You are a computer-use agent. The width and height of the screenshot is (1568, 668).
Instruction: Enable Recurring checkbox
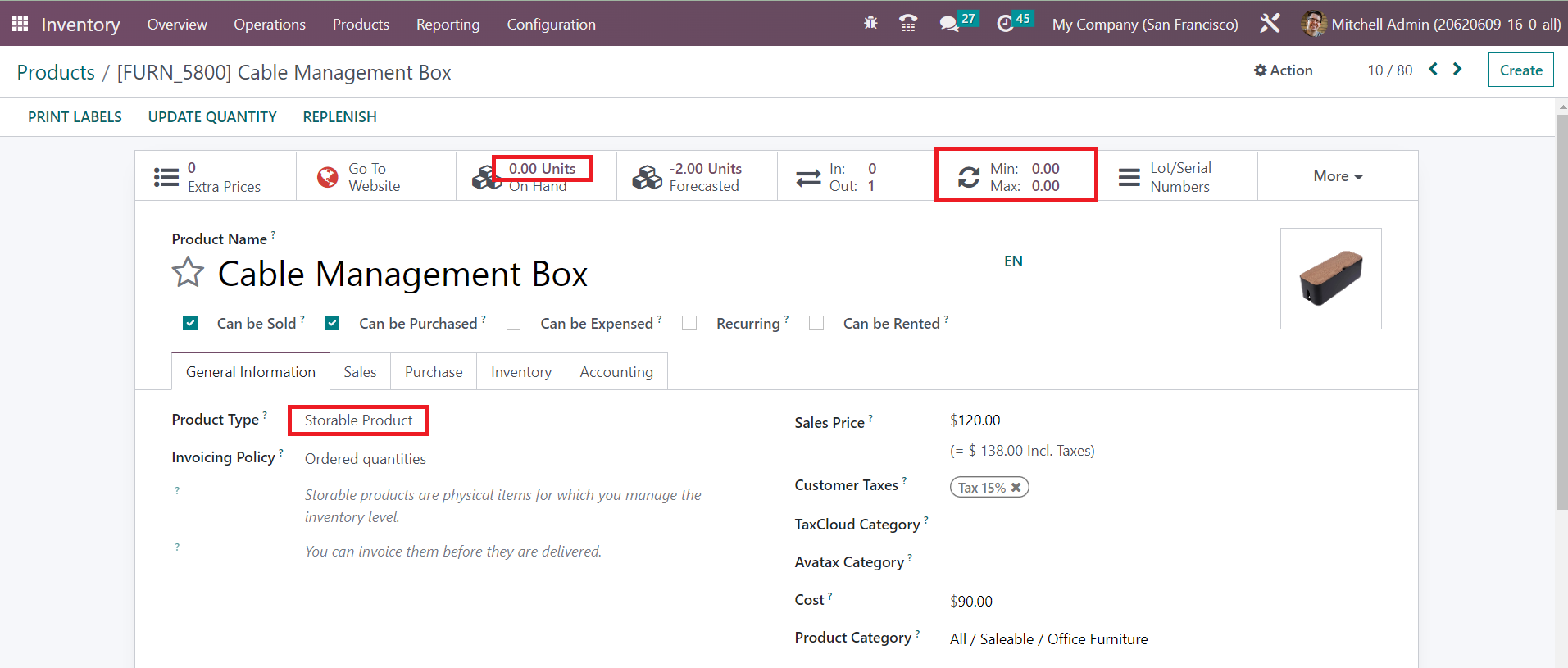pos(689,323)
